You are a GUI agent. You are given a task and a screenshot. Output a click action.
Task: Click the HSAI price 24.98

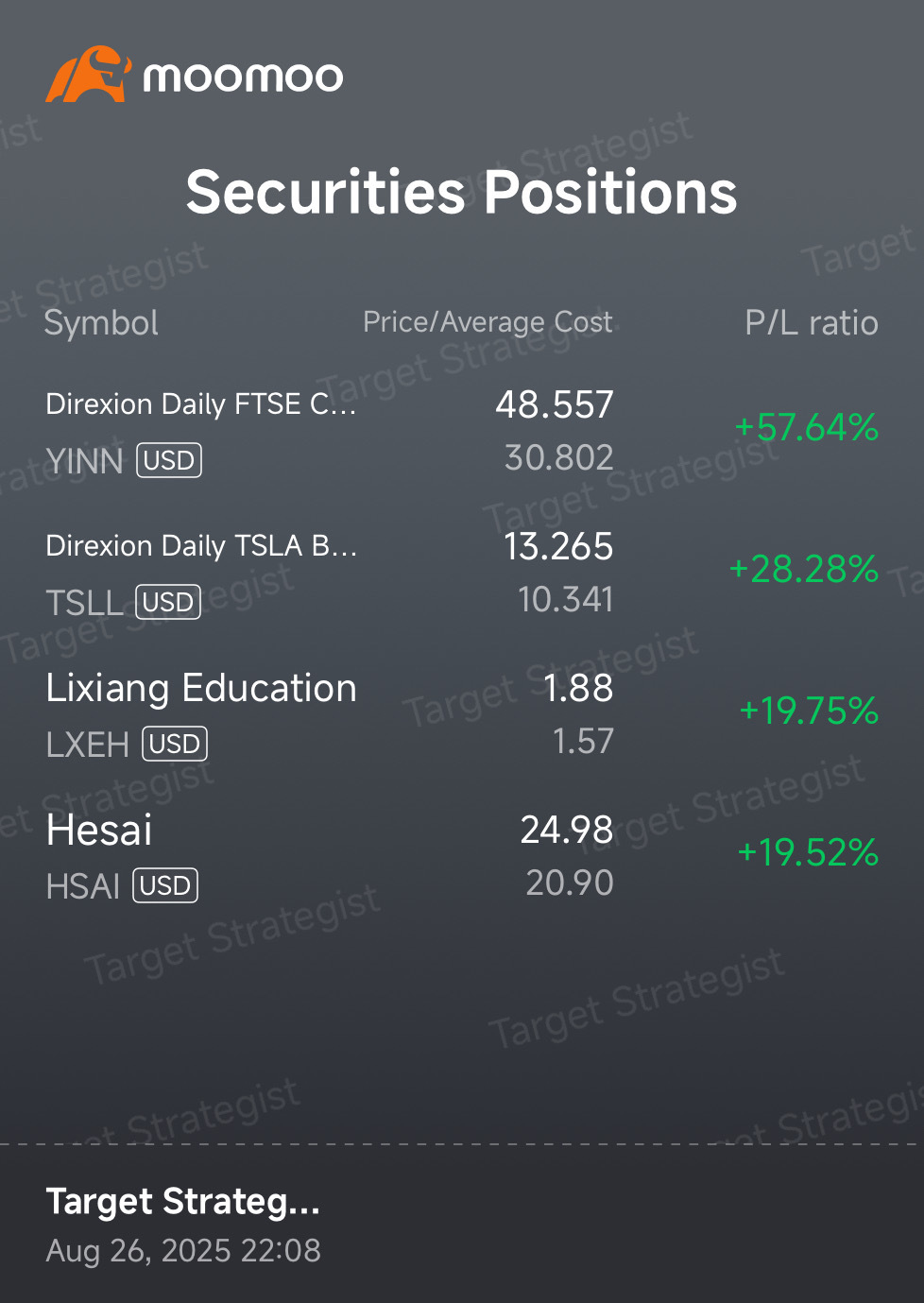[x=567, y=830]
